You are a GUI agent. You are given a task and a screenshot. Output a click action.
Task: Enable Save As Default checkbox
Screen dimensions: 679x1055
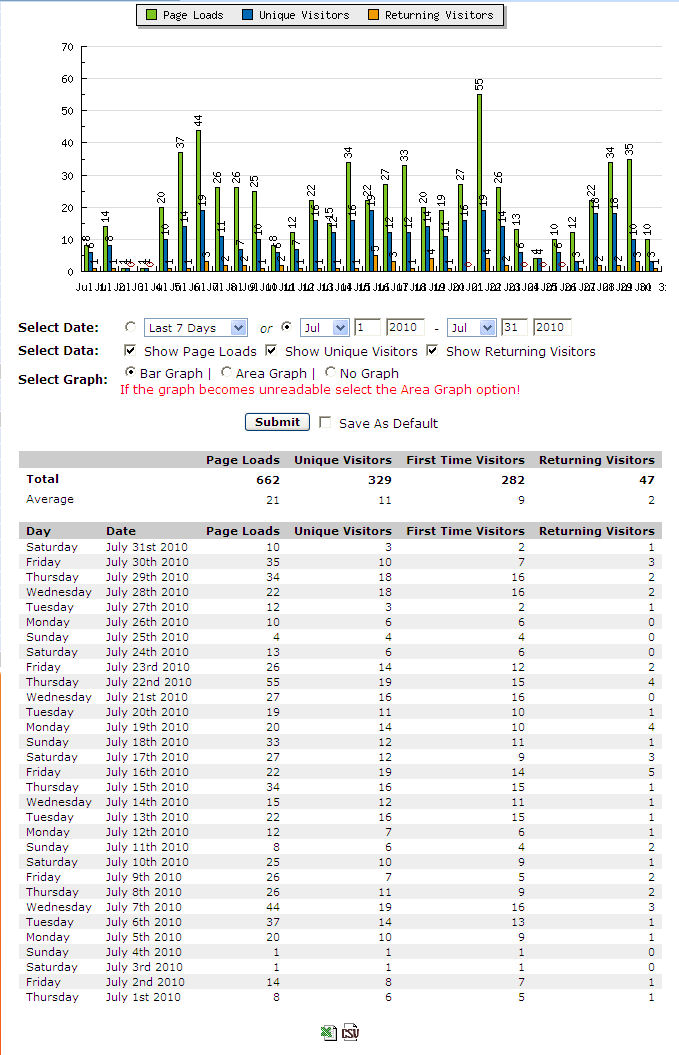(x=325, y=423)
